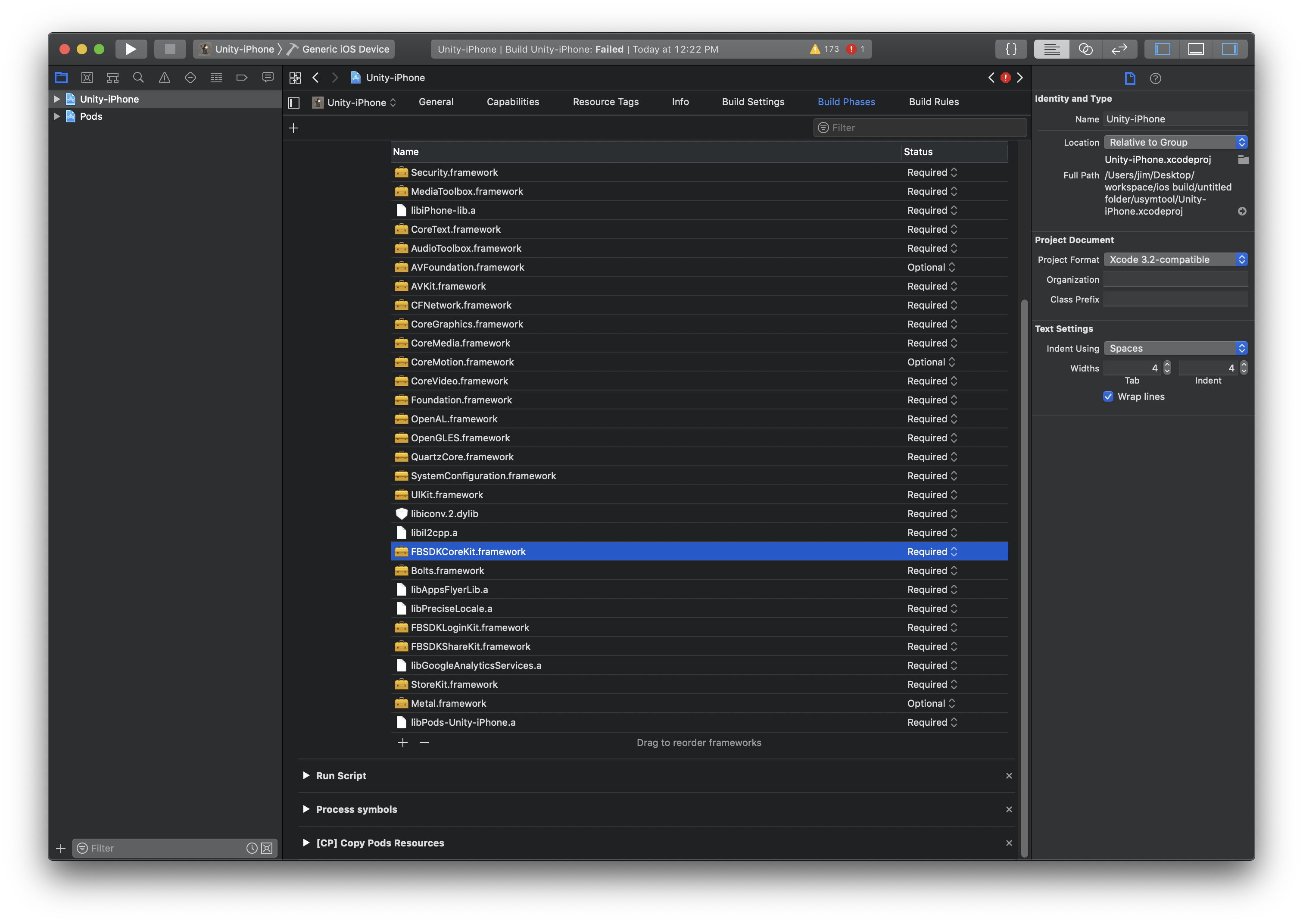This screenshot has width=1303, height=924.
Task: Open the Quick Help inspector icon
Action: click(1155, 78)
